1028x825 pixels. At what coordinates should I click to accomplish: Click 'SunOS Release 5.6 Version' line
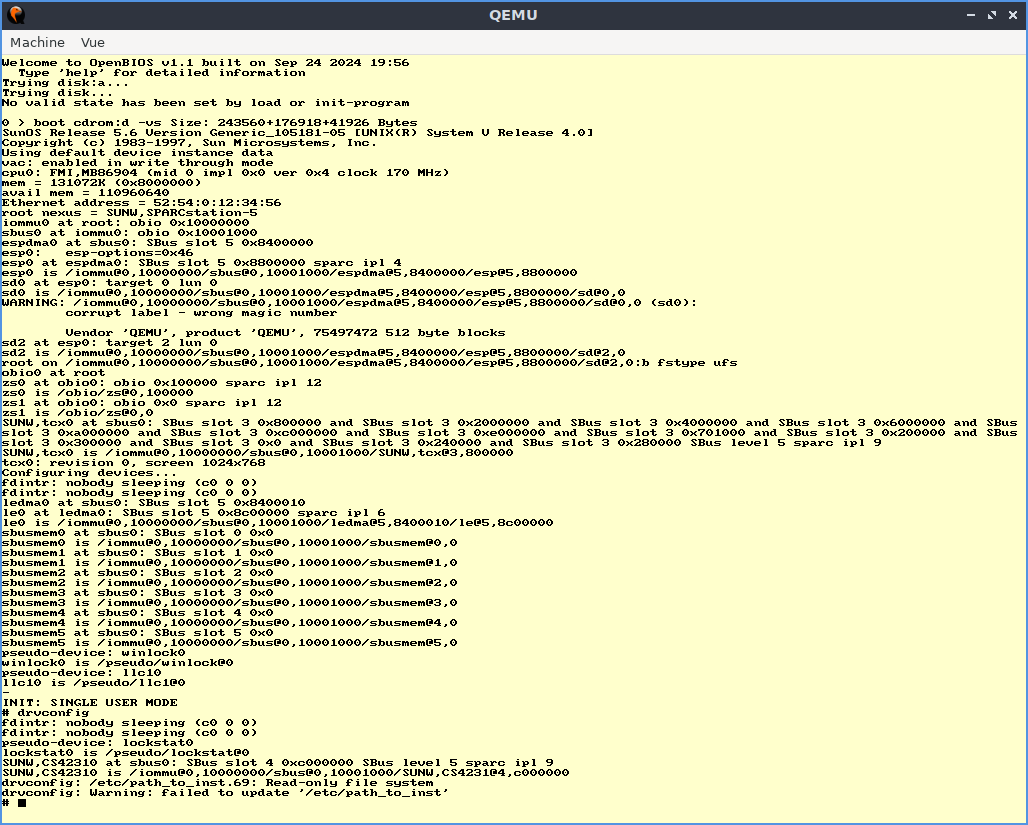(298, 132)
